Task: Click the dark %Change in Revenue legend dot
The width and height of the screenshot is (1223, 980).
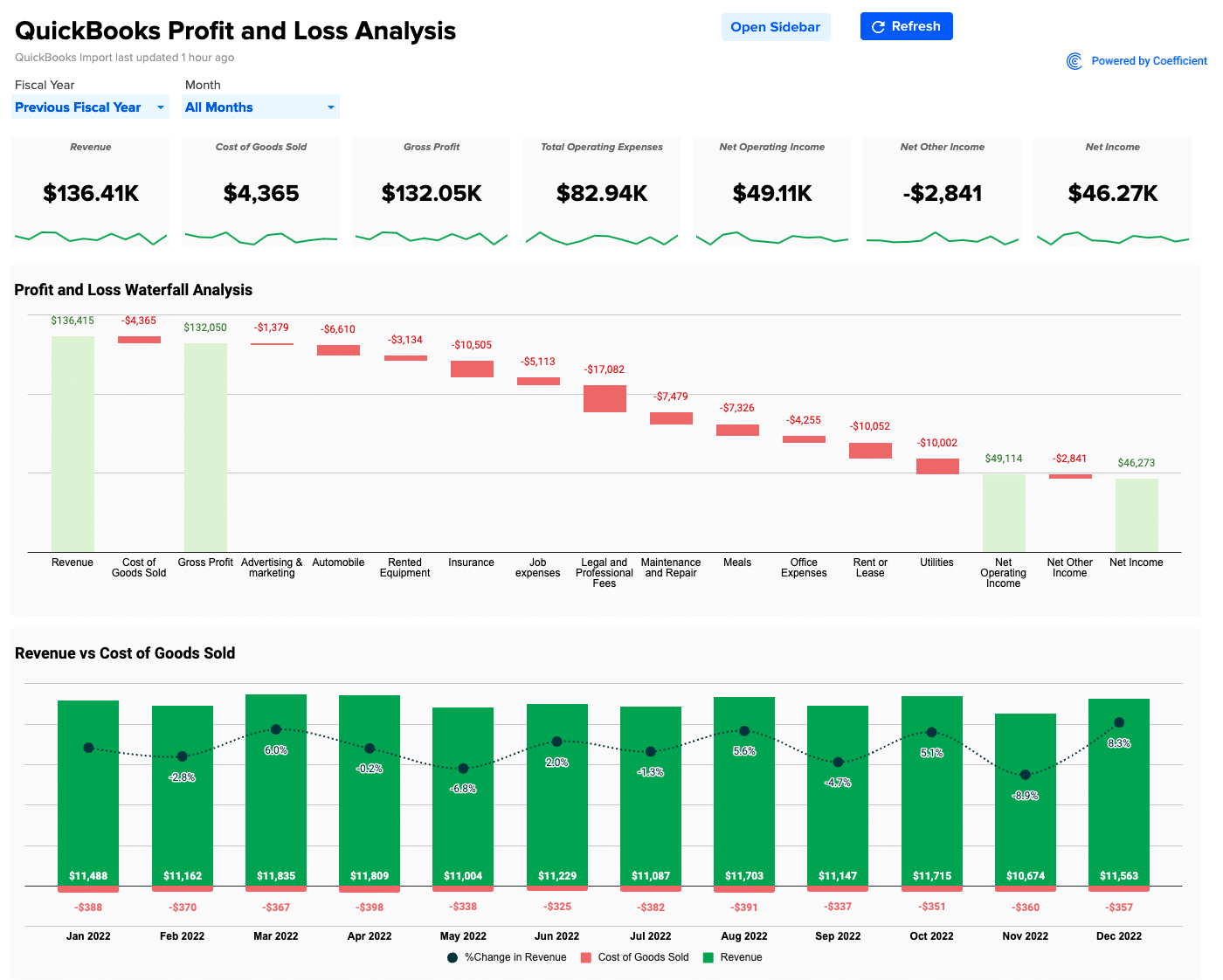Action: (x=453, y=957)
